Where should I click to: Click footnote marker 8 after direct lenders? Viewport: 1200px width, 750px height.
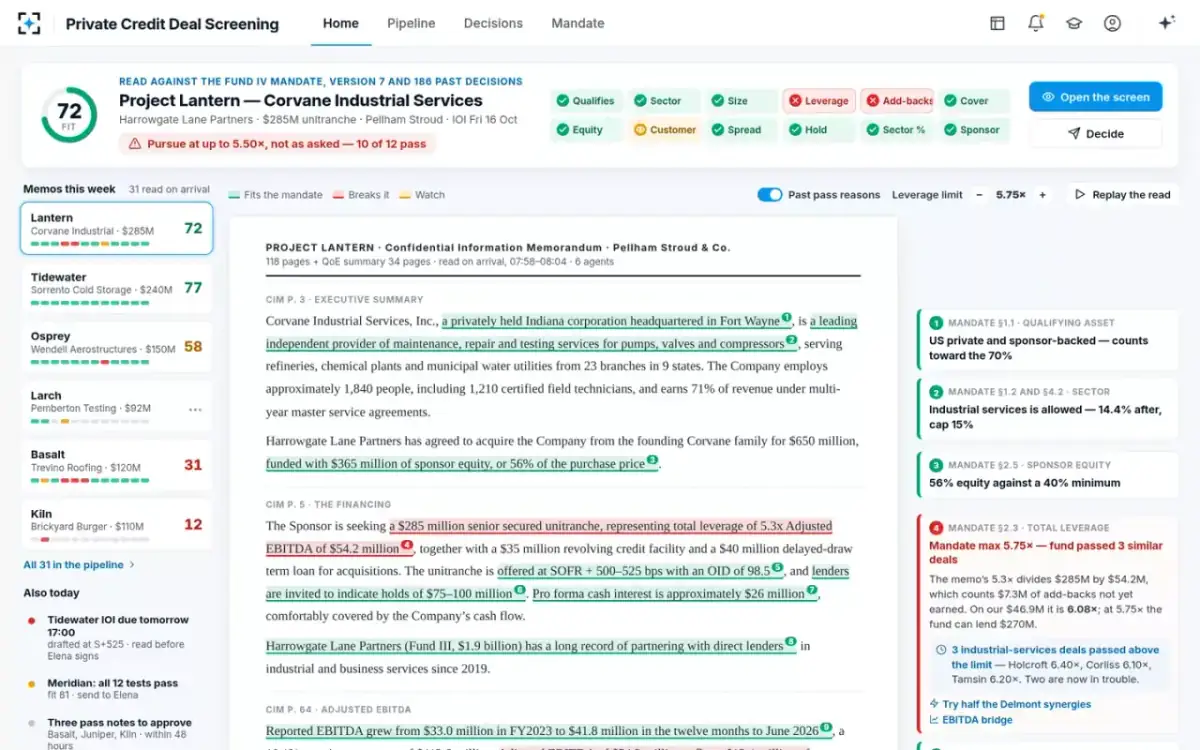[x=790, y=642]
